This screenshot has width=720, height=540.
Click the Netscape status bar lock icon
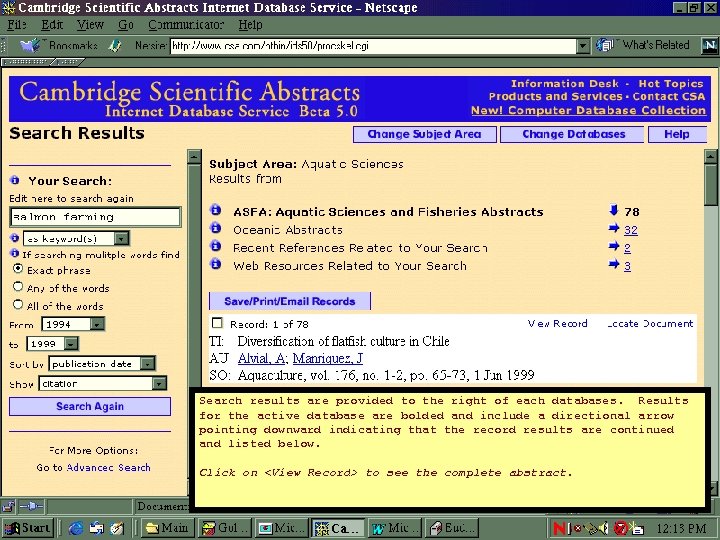[x=8, y=506]
